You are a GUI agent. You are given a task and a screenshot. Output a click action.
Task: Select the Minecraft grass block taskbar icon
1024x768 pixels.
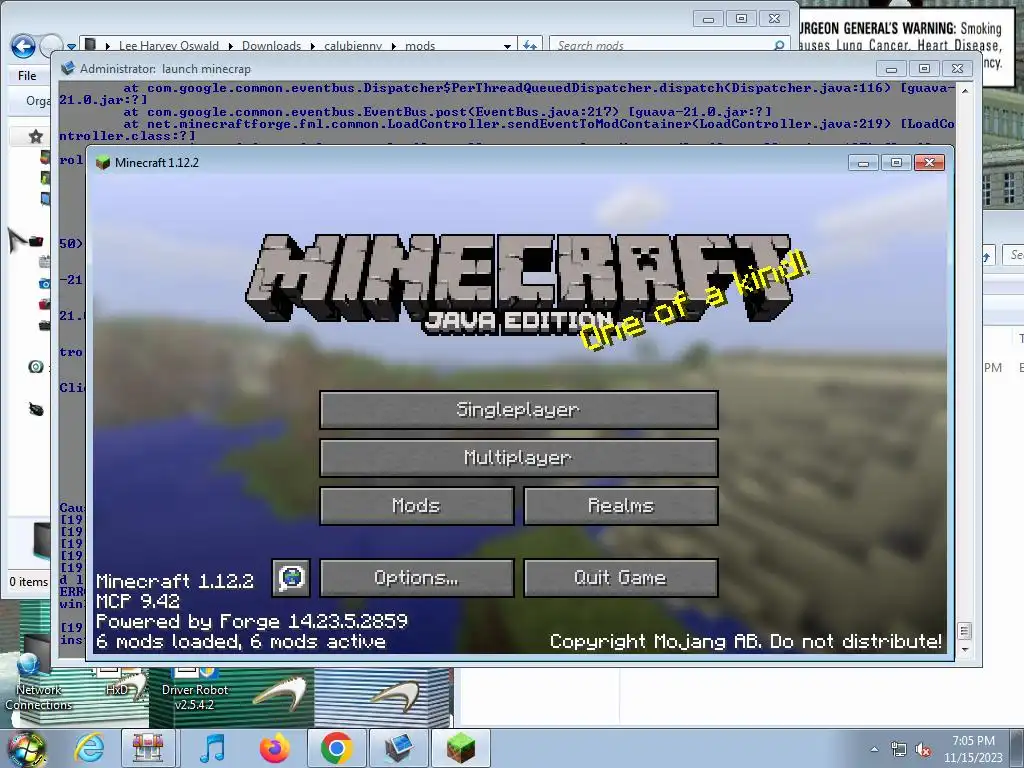click(461, 748)
